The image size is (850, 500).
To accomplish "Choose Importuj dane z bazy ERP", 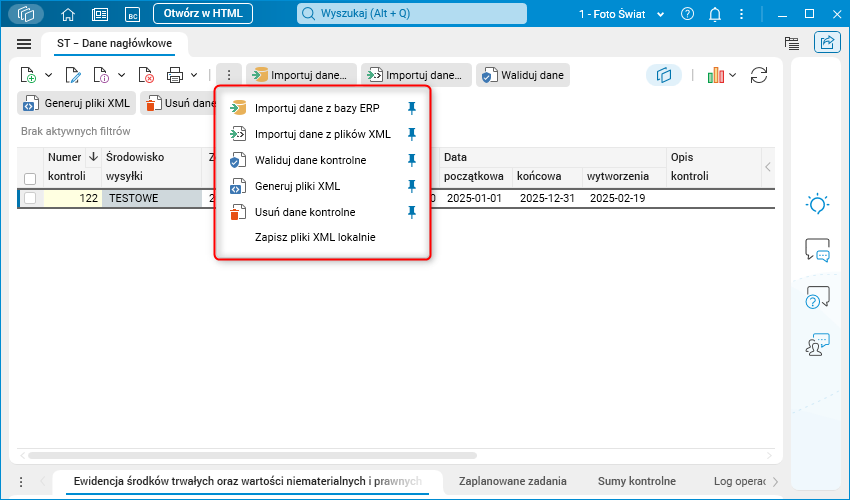I will 323,108.
